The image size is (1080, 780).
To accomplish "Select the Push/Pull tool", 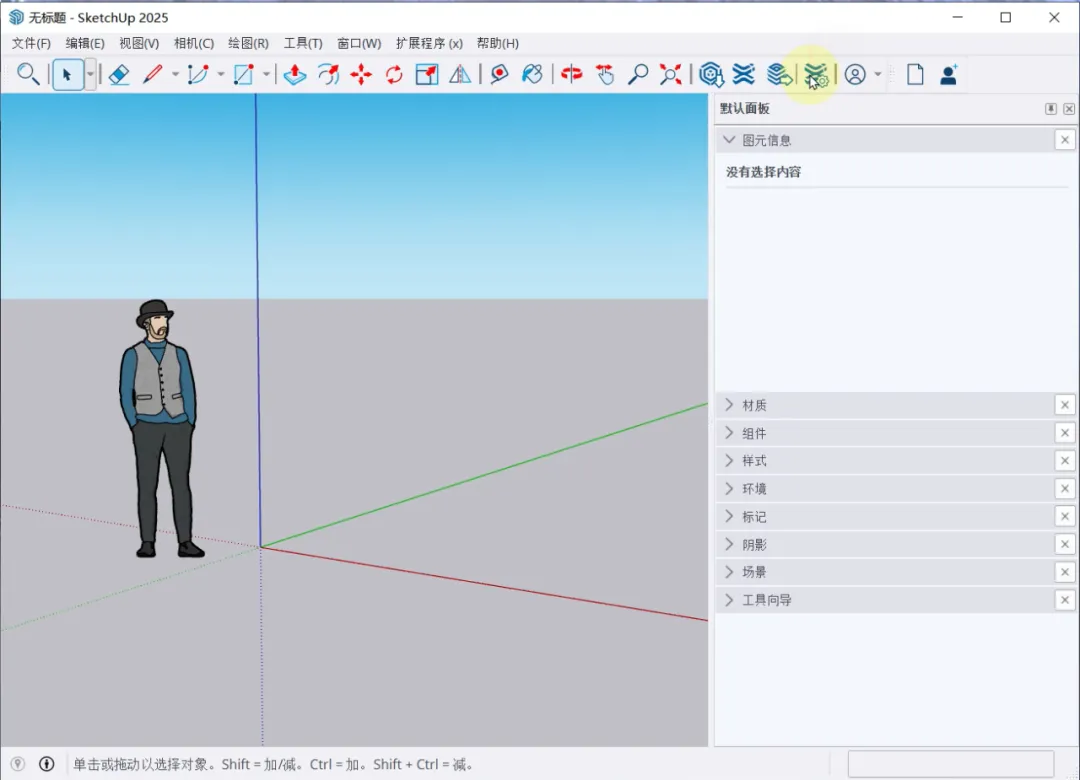I will click(295, 74).
